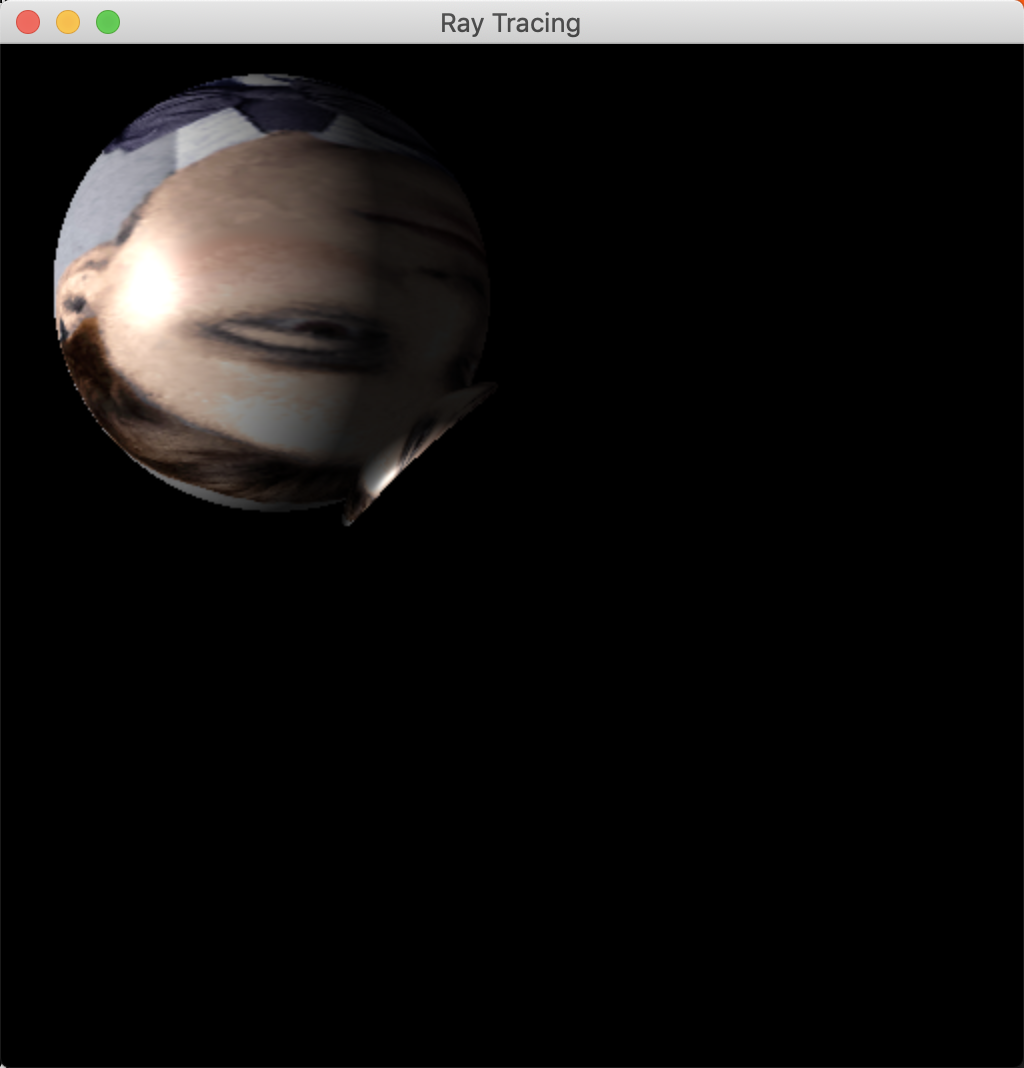Maximize the Ray Tracing window with green button
Viewport: 1024px width, 1068px height.
pos(108,22)
